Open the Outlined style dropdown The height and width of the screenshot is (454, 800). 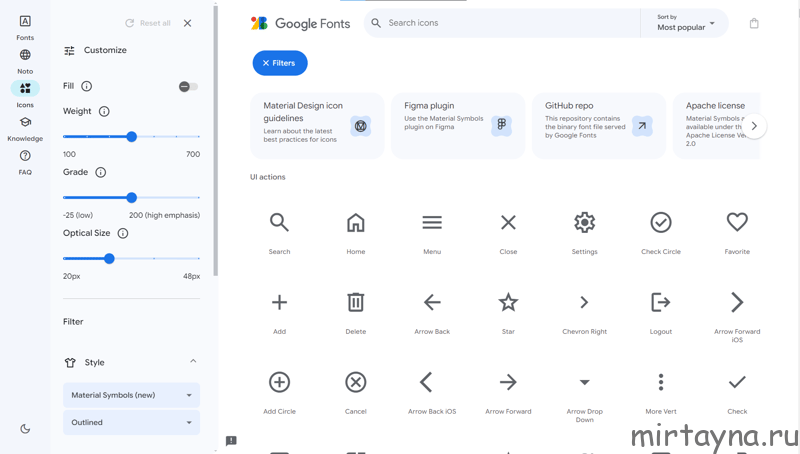tap(132, 422)
